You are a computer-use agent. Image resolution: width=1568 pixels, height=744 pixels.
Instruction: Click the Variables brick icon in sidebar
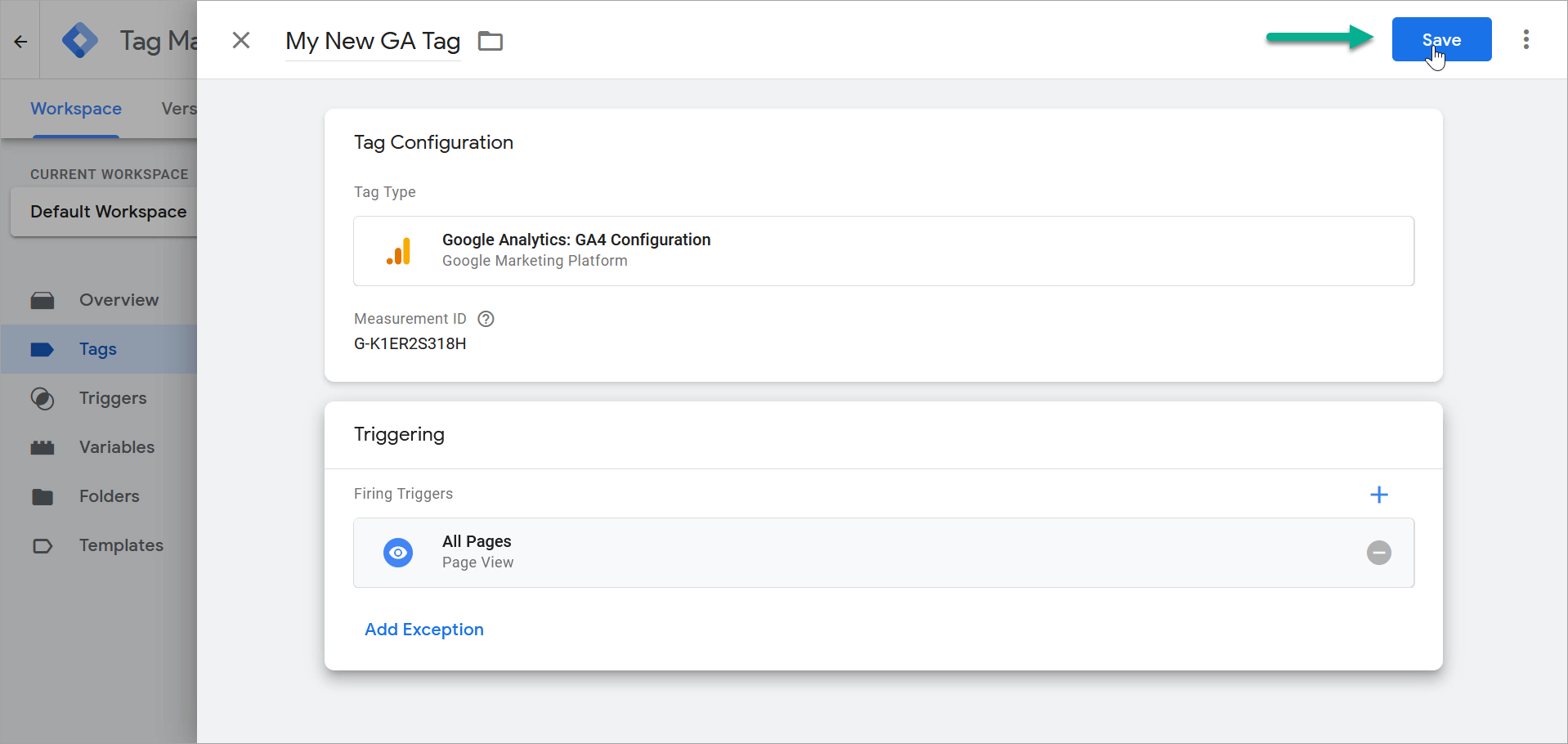coord(43,448)
